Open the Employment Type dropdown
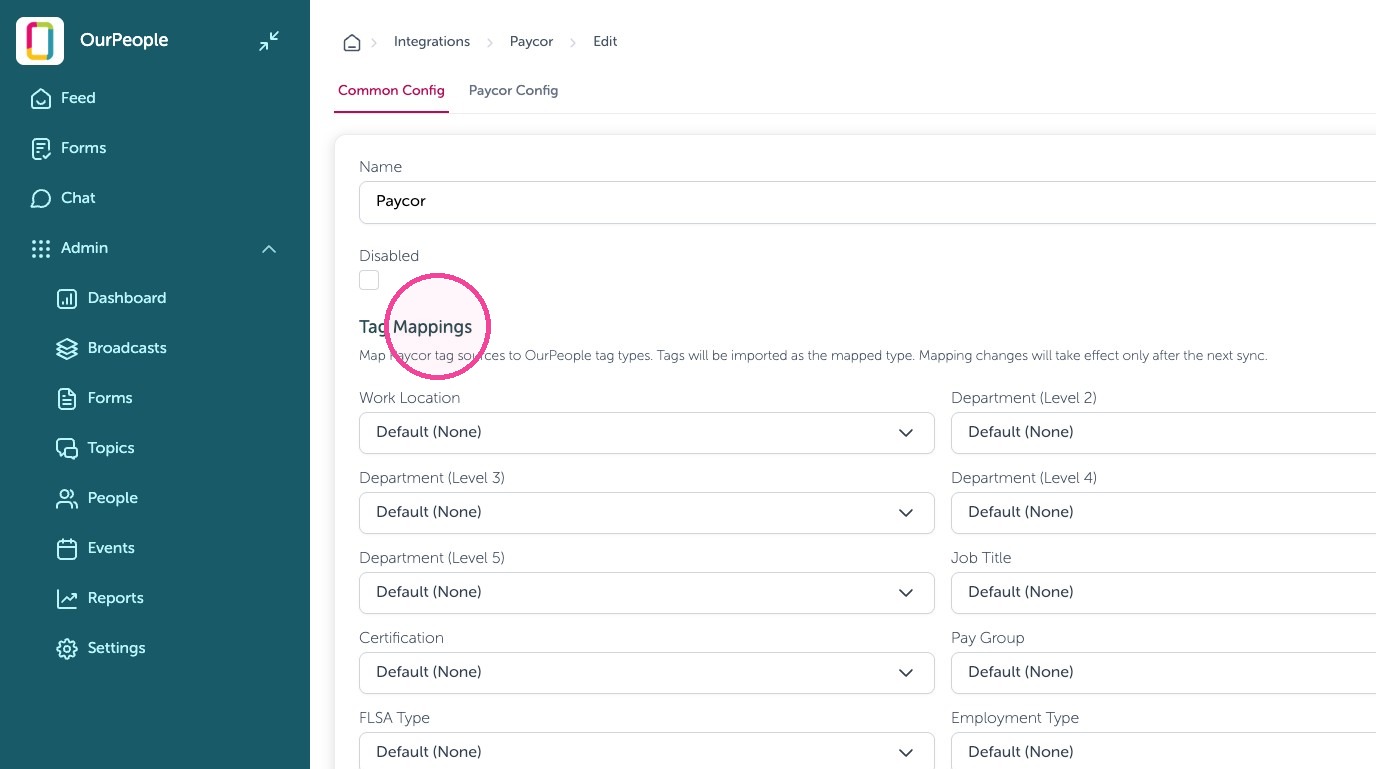Viewport: 1376px width, 769px height. point(1163,751)
